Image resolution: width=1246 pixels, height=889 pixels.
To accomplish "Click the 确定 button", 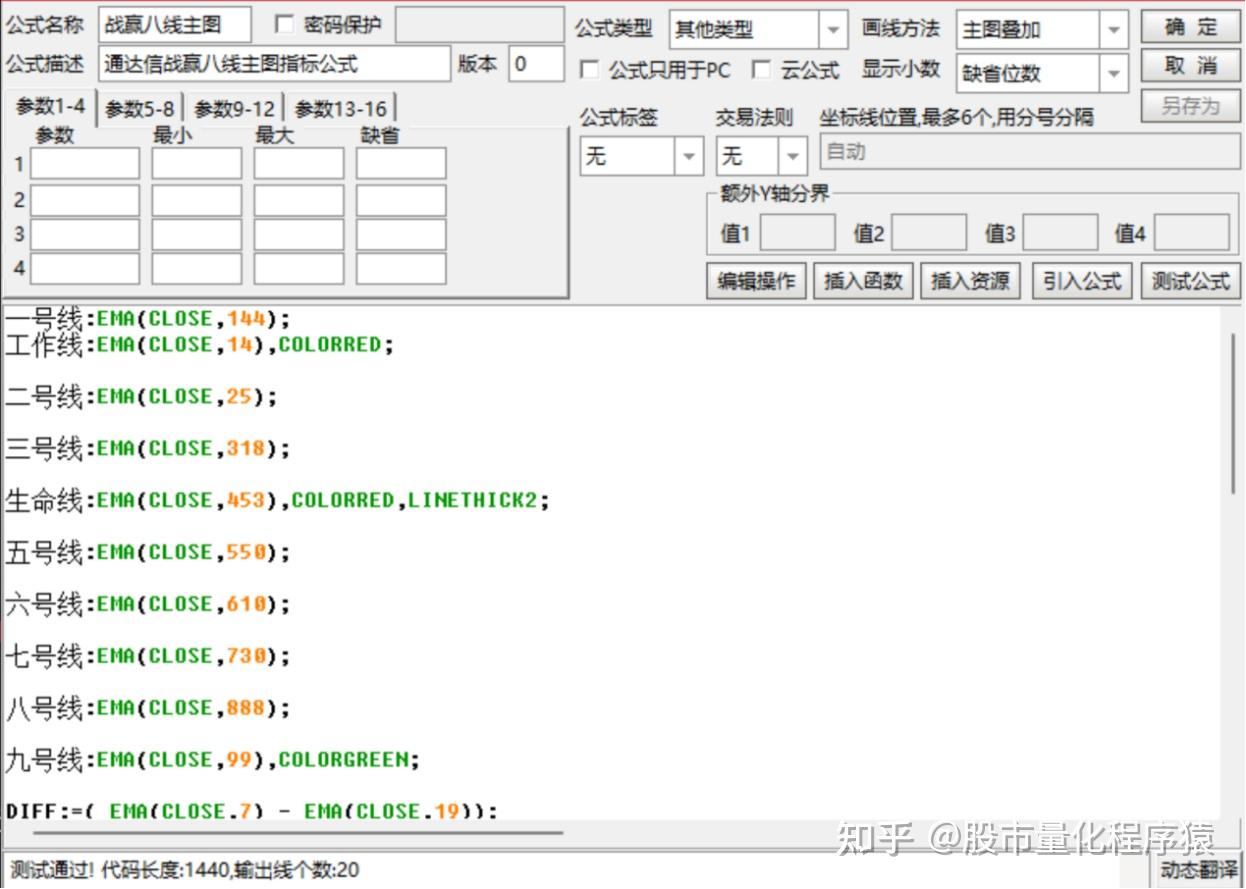I will point(1191,27).
